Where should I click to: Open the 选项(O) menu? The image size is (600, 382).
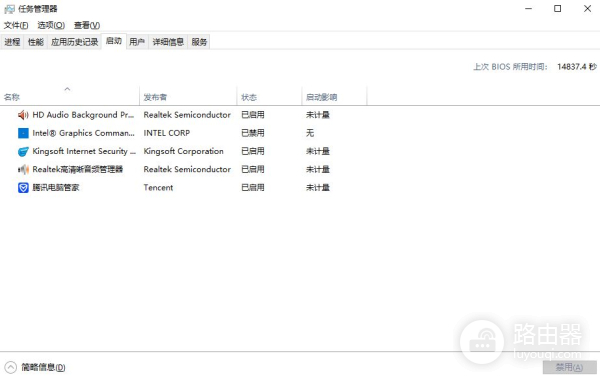pyautogui.click(x=51, y=25)
